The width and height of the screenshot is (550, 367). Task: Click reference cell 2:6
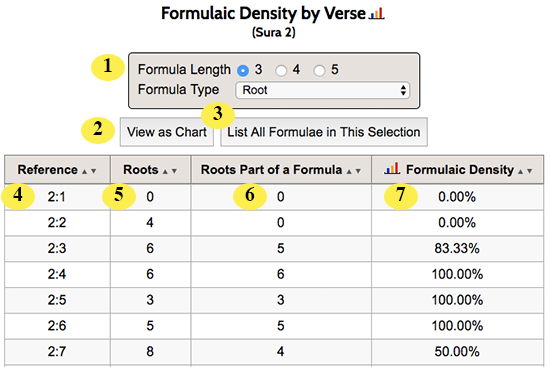coord(57,326)
